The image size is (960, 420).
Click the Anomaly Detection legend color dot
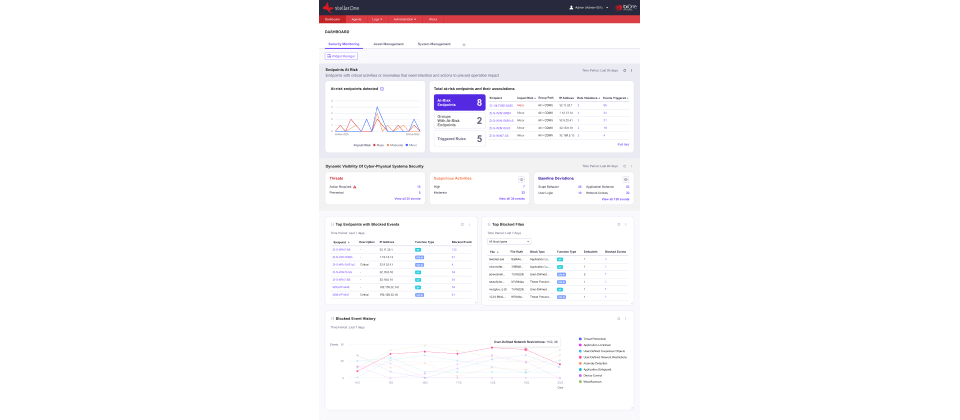tap(580, 362)
